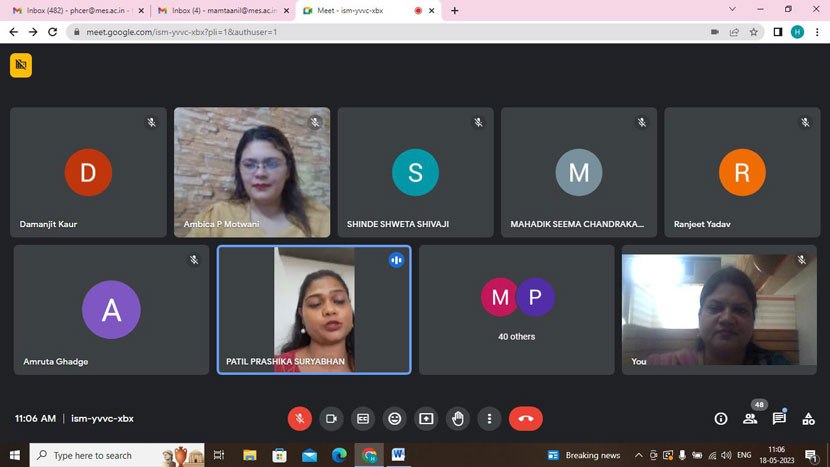The width and height of the screenshot is (830, 467).
Task: Click camera permission icon in address bar
Action: 715,32
